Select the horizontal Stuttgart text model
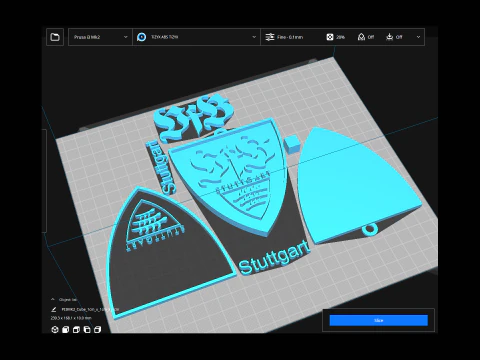The height and width of the screenshot is (360, 480). (274, 258)
